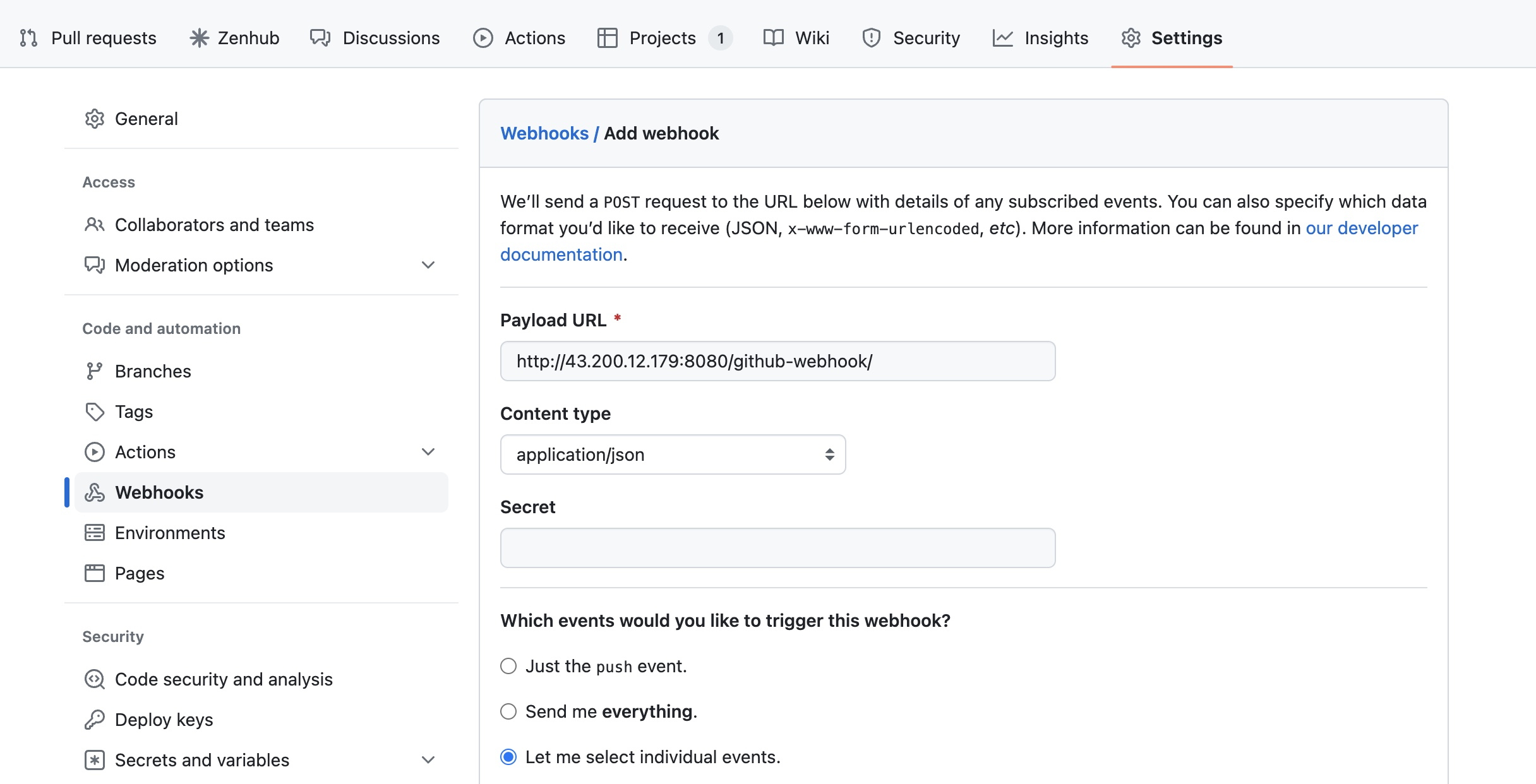Click the Deploy keys key icon

coord(95,720)
